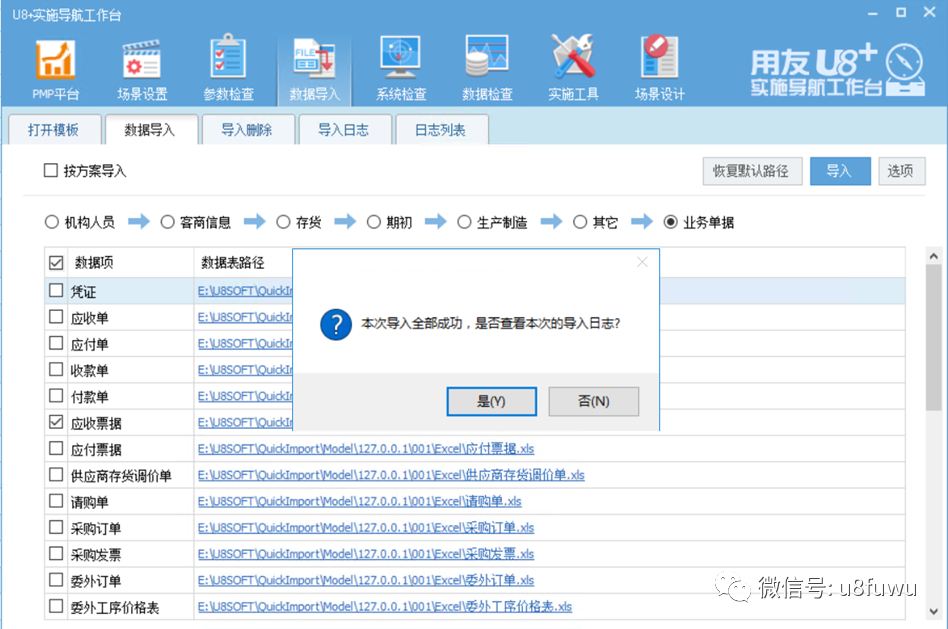Open the 请购单.xls file path link
The height and width of the screenshot is (629, 948).
pyautogui.click(x=359, y=501)
